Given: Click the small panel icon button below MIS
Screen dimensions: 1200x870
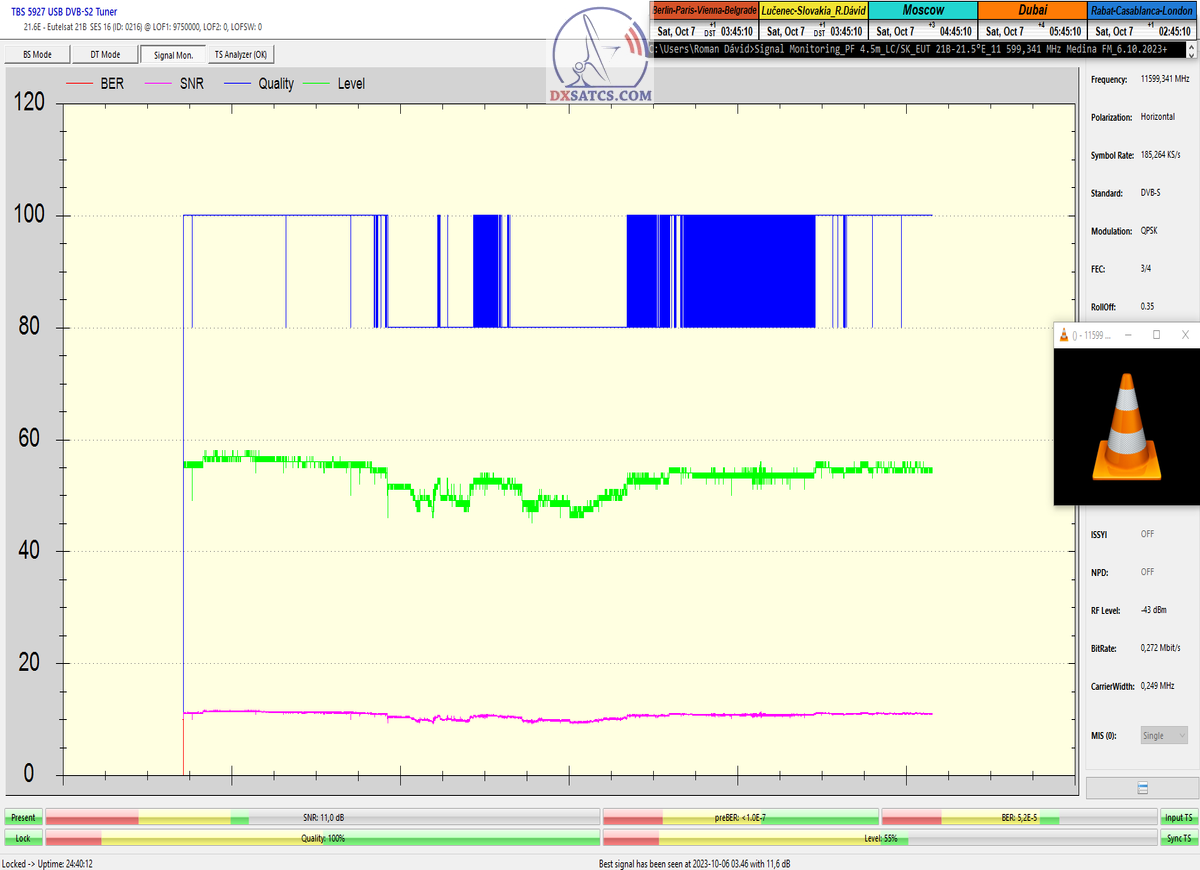Looking at the screenshot, I should 1142,788.
